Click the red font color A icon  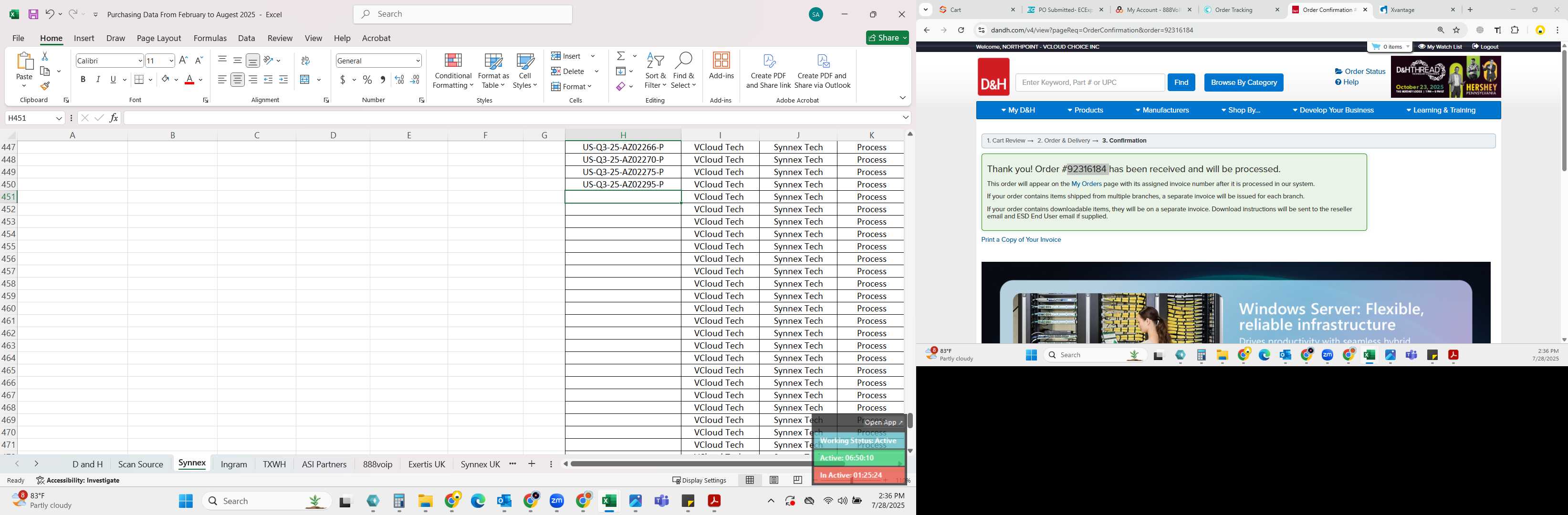(x=189, y=80)
